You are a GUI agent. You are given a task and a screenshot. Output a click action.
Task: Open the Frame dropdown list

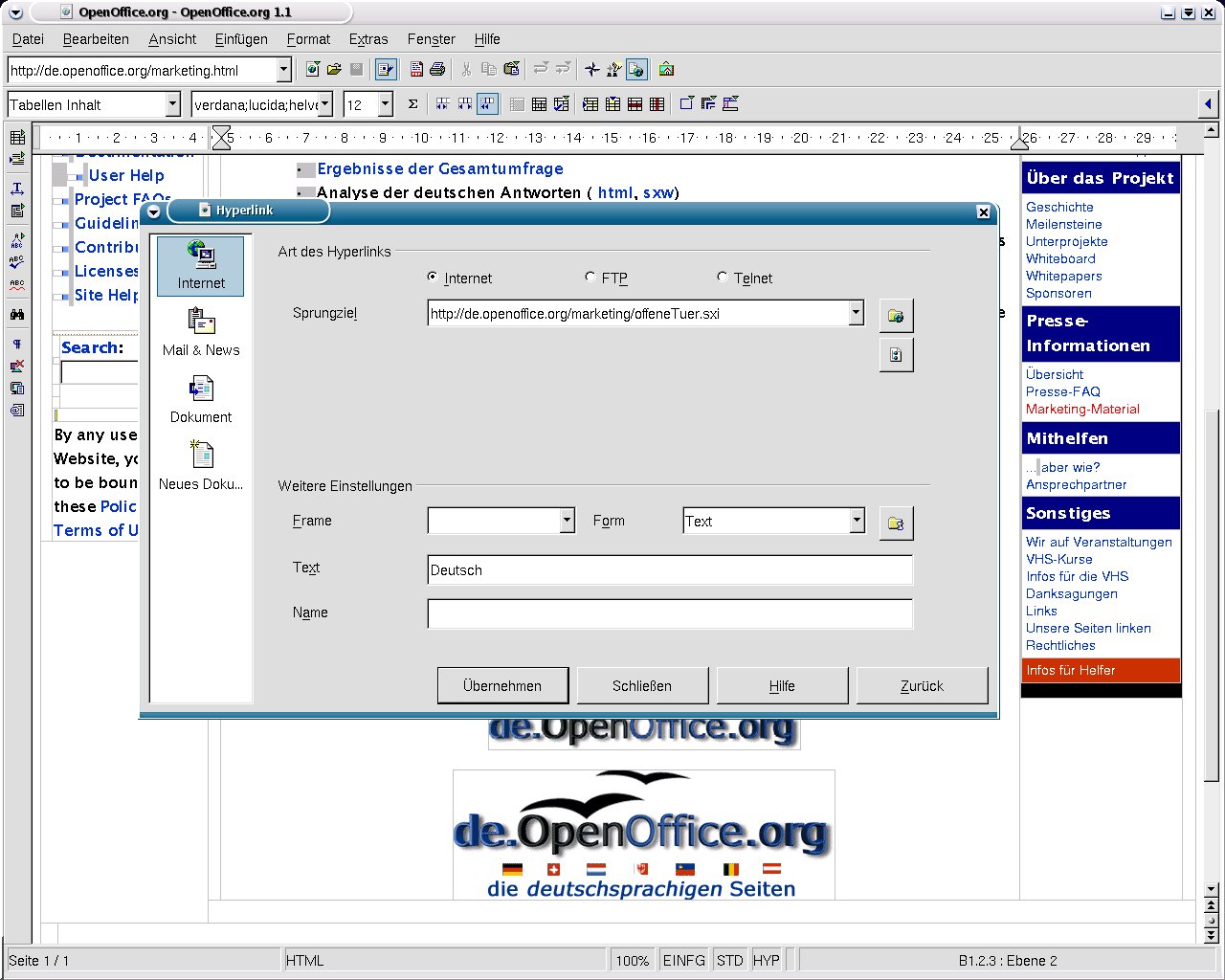(x=567, y=521)
